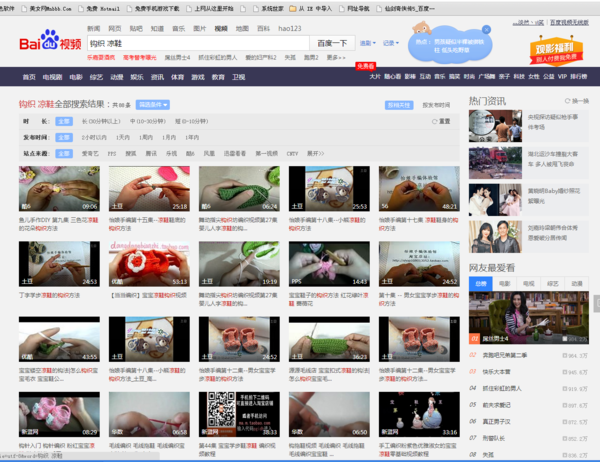Screen dimensions: 600x462
Task: Click the bear mascot above the cloud bubble
Action: (421, 28)
